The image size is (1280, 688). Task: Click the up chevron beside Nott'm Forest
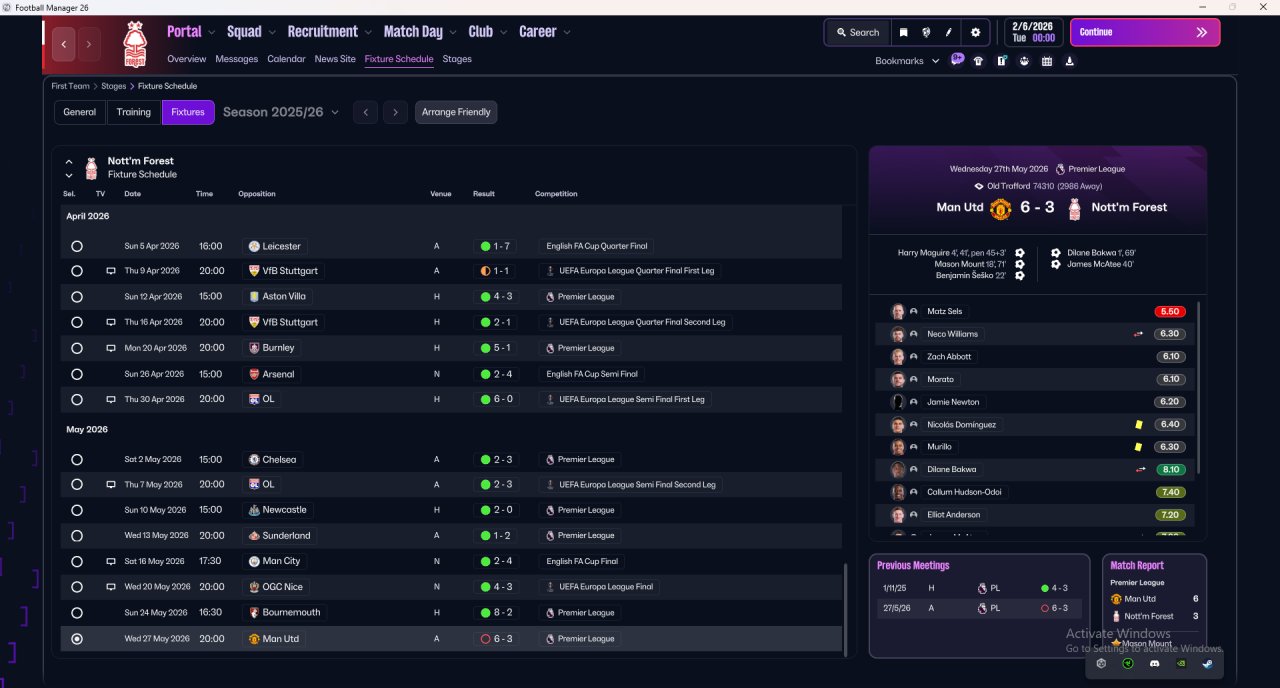tap(69, 161)
